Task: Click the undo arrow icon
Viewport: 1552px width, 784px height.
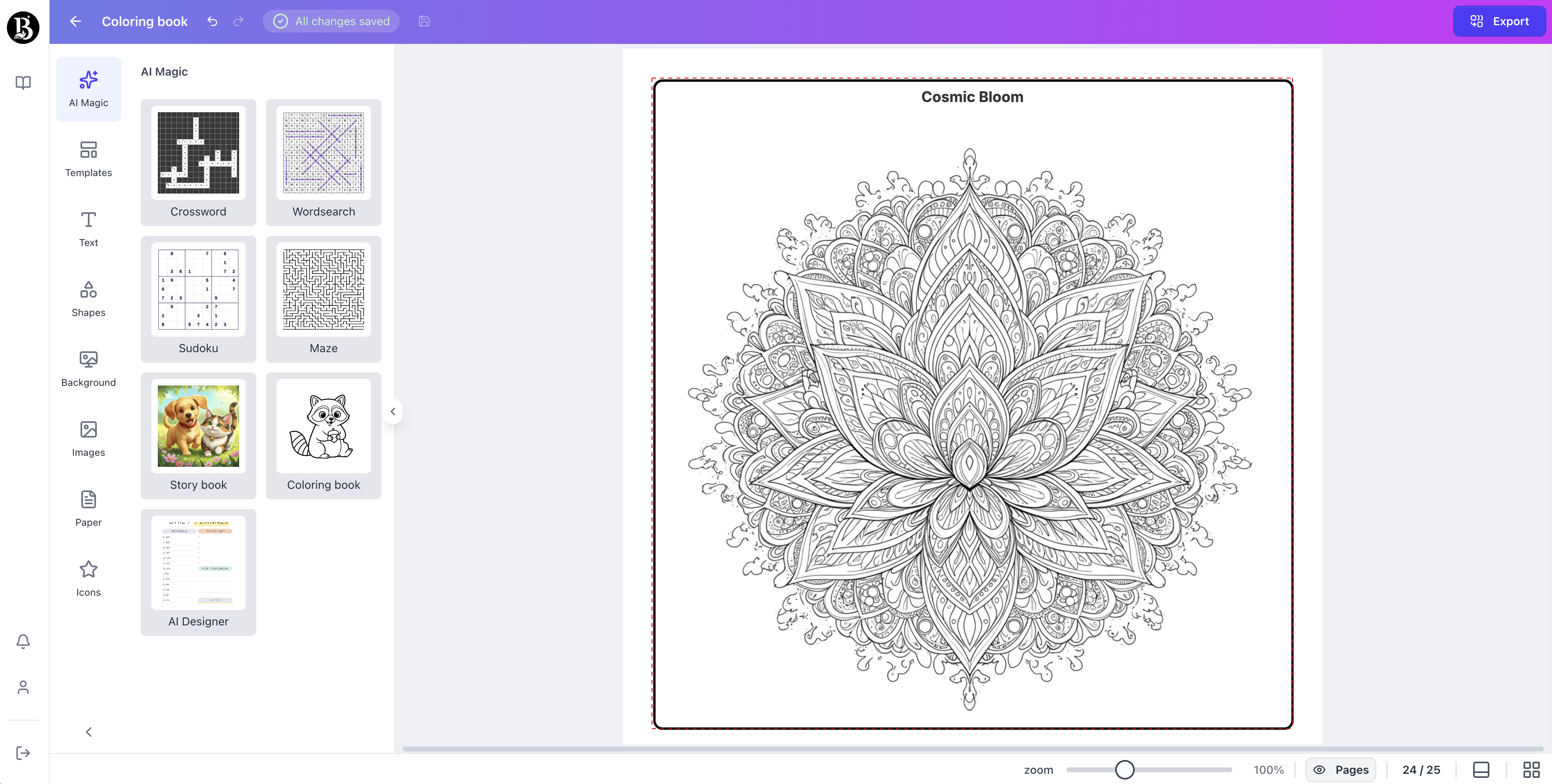Action: [x=212, y=22]
